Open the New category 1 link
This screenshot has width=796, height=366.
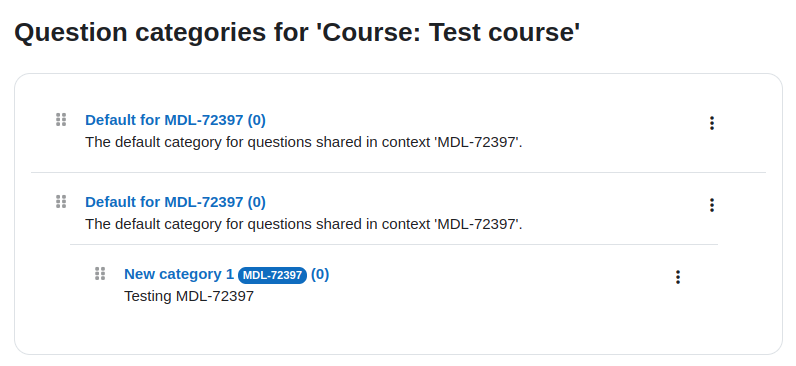(x=226, y=275)
